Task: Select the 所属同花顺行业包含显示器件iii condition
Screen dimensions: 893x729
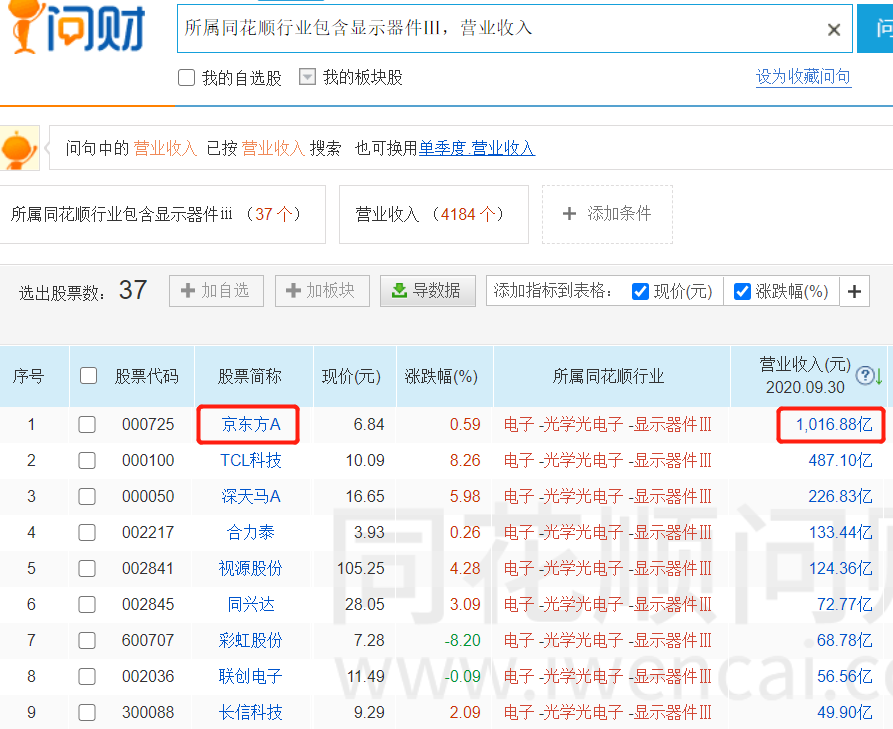Action: 162,214
